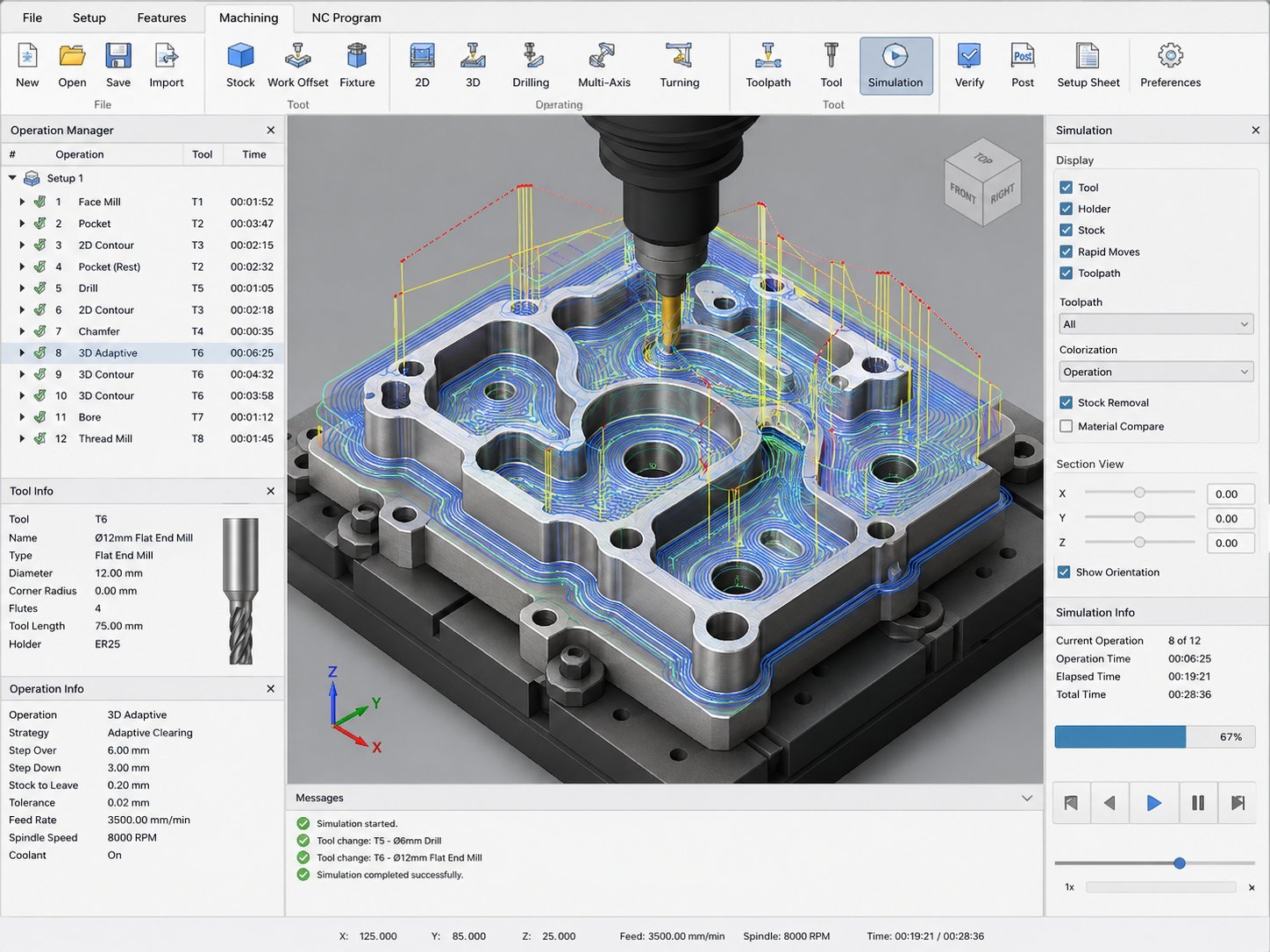Close the Tool Info panel
The image size is (1270, 952).
[x=270, y=491]
